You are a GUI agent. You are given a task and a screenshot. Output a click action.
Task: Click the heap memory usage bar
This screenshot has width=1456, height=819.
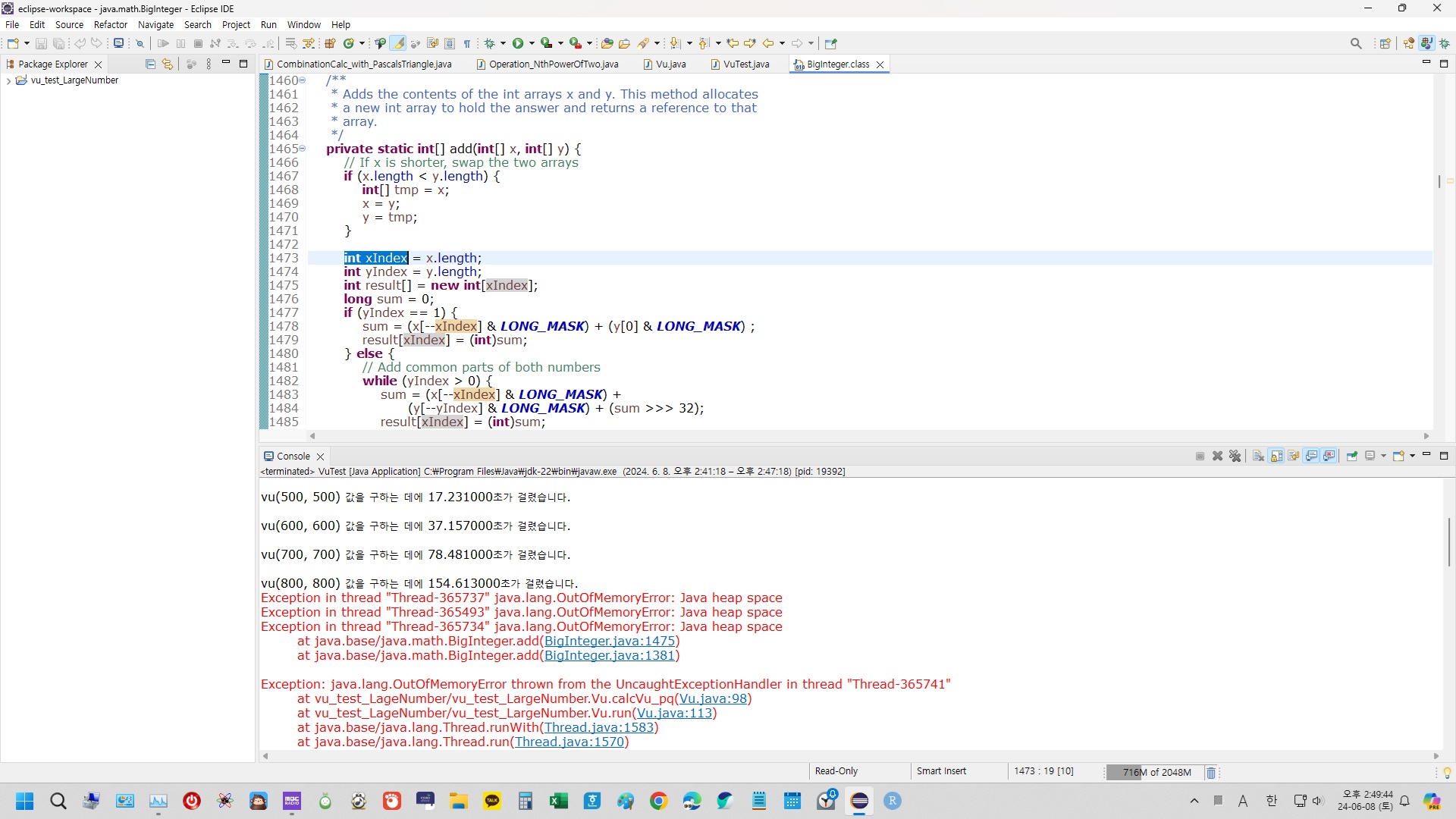pos(1156,772)
